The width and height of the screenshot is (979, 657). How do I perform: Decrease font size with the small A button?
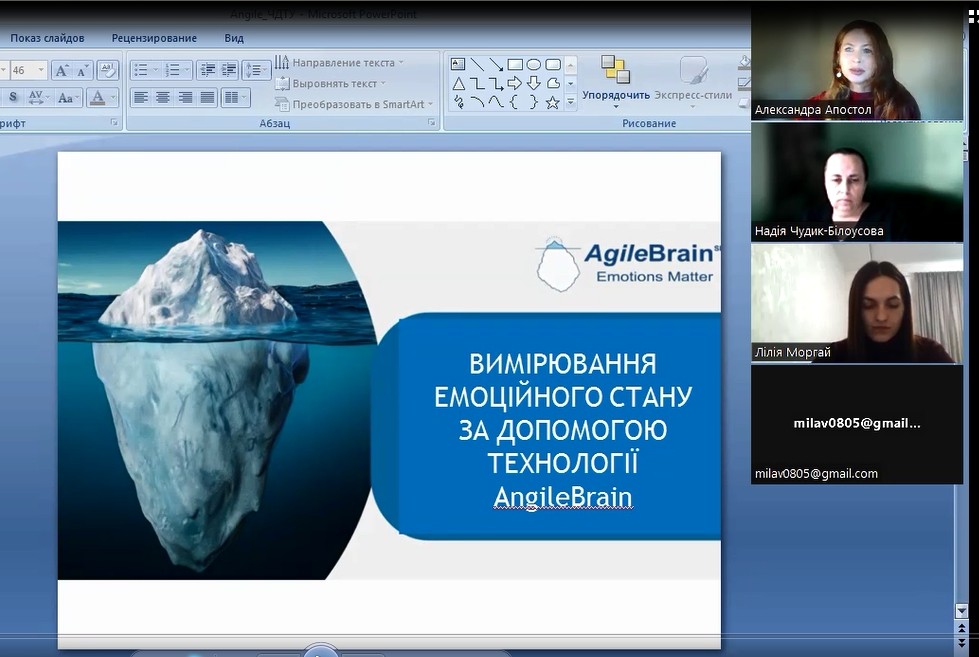[82, 71]
